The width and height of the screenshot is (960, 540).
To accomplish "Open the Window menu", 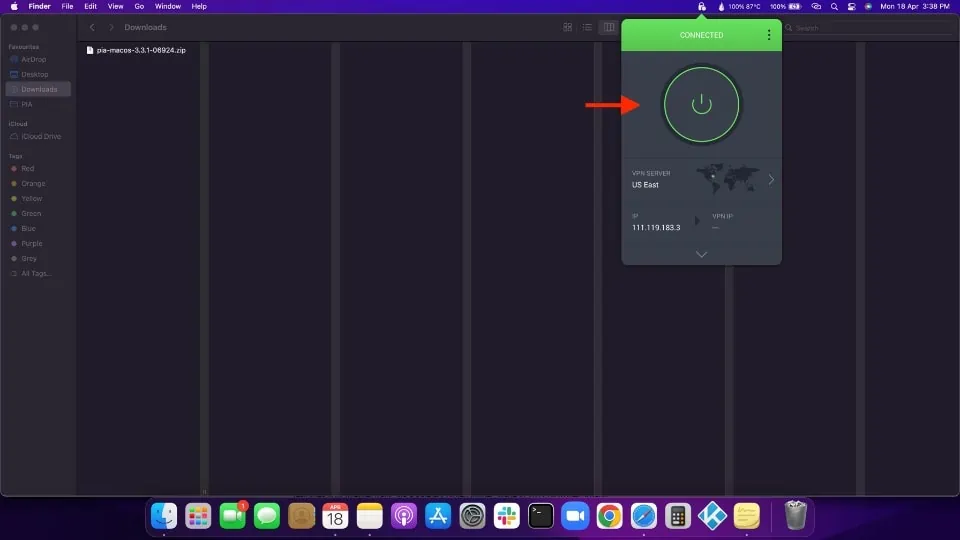I will click(167, 7).
